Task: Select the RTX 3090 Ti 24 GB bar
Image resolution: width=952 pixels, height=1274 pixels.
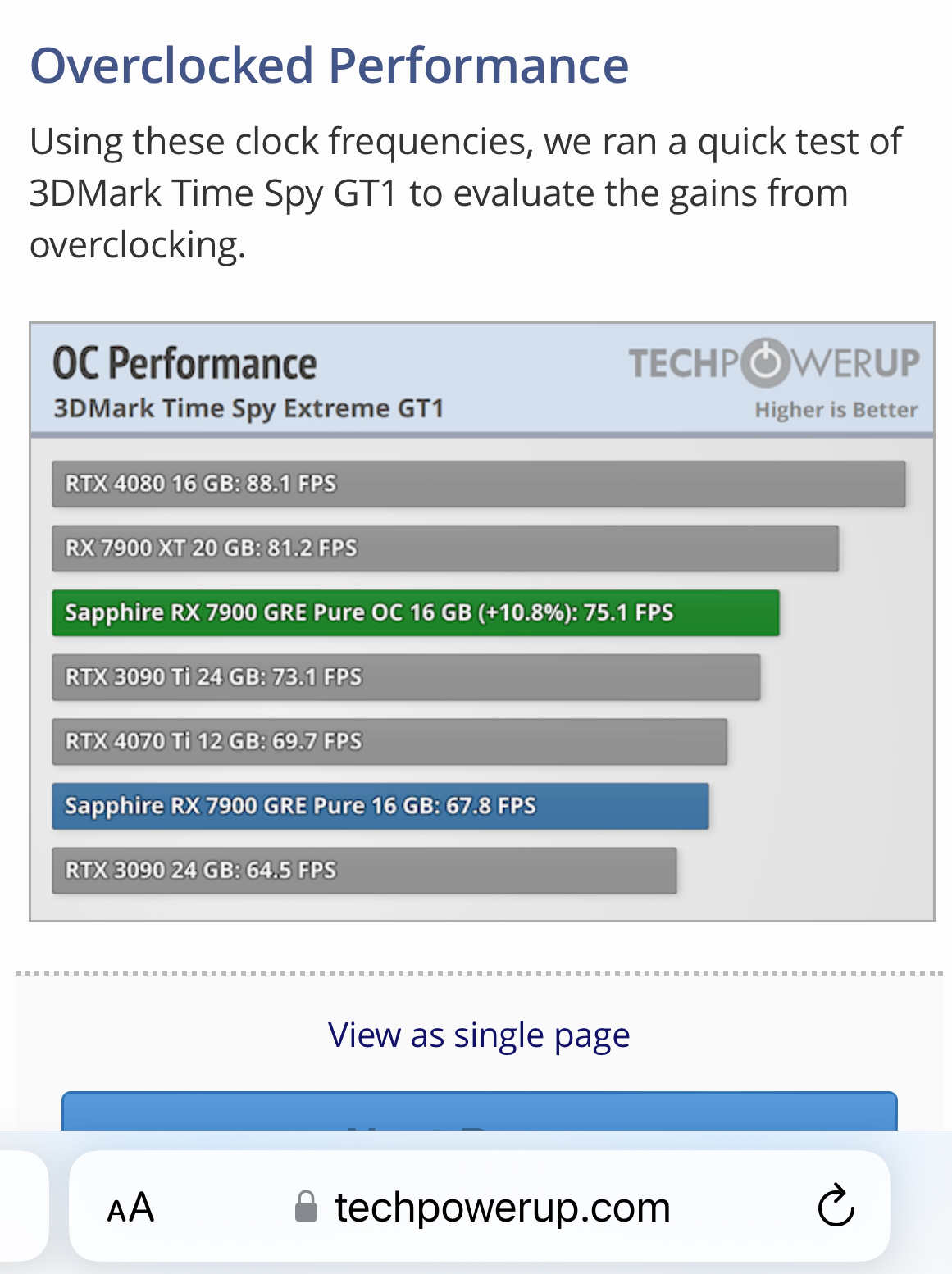Action: tap(406, 677)
